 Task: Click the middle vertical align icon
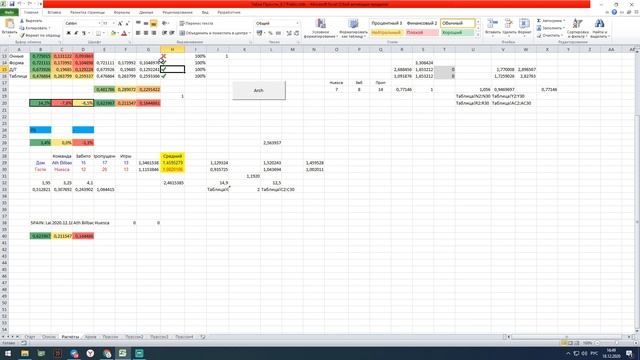146,24
